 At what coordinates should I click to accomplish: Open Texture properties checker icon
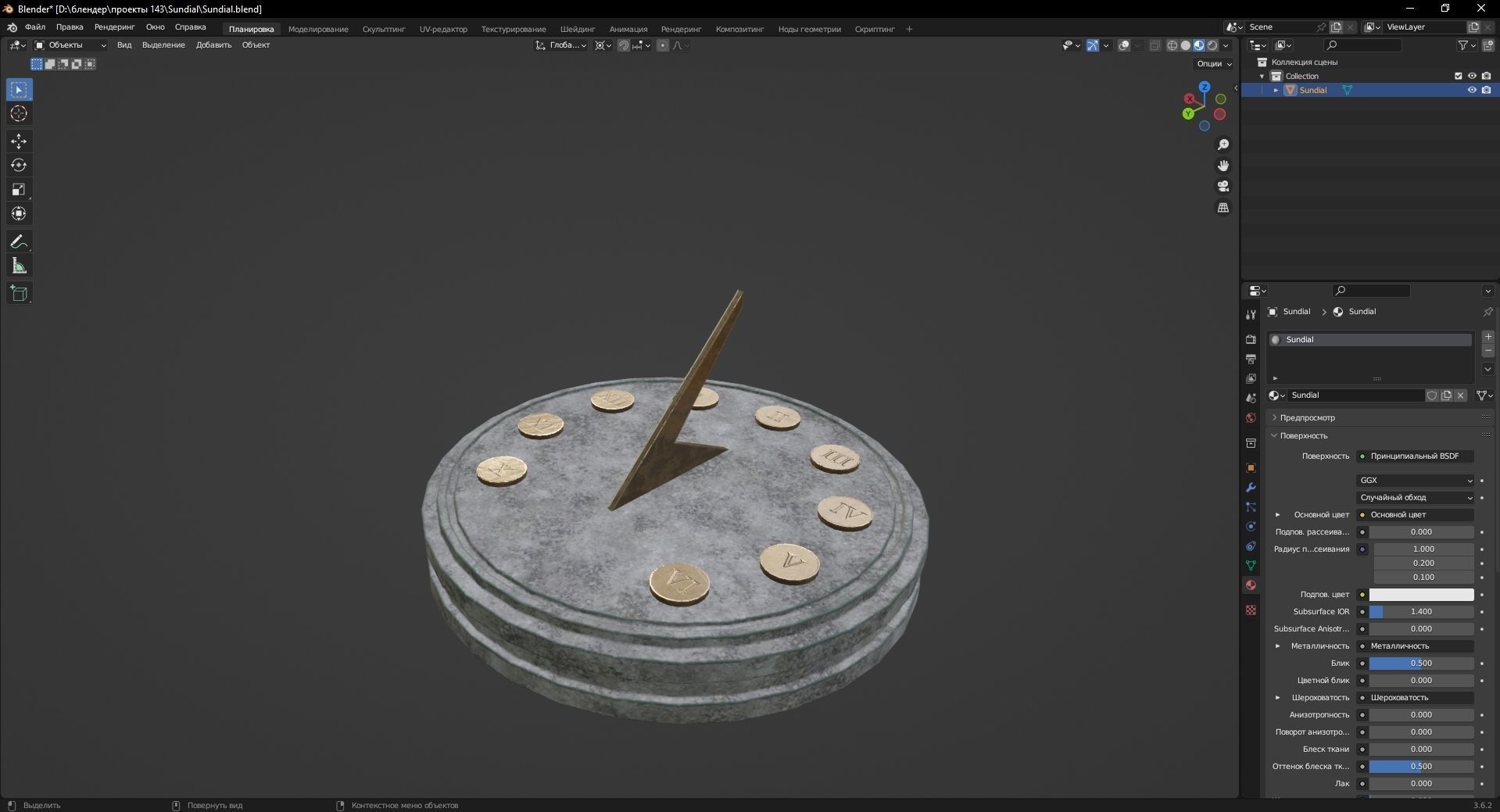[1250, 610]
